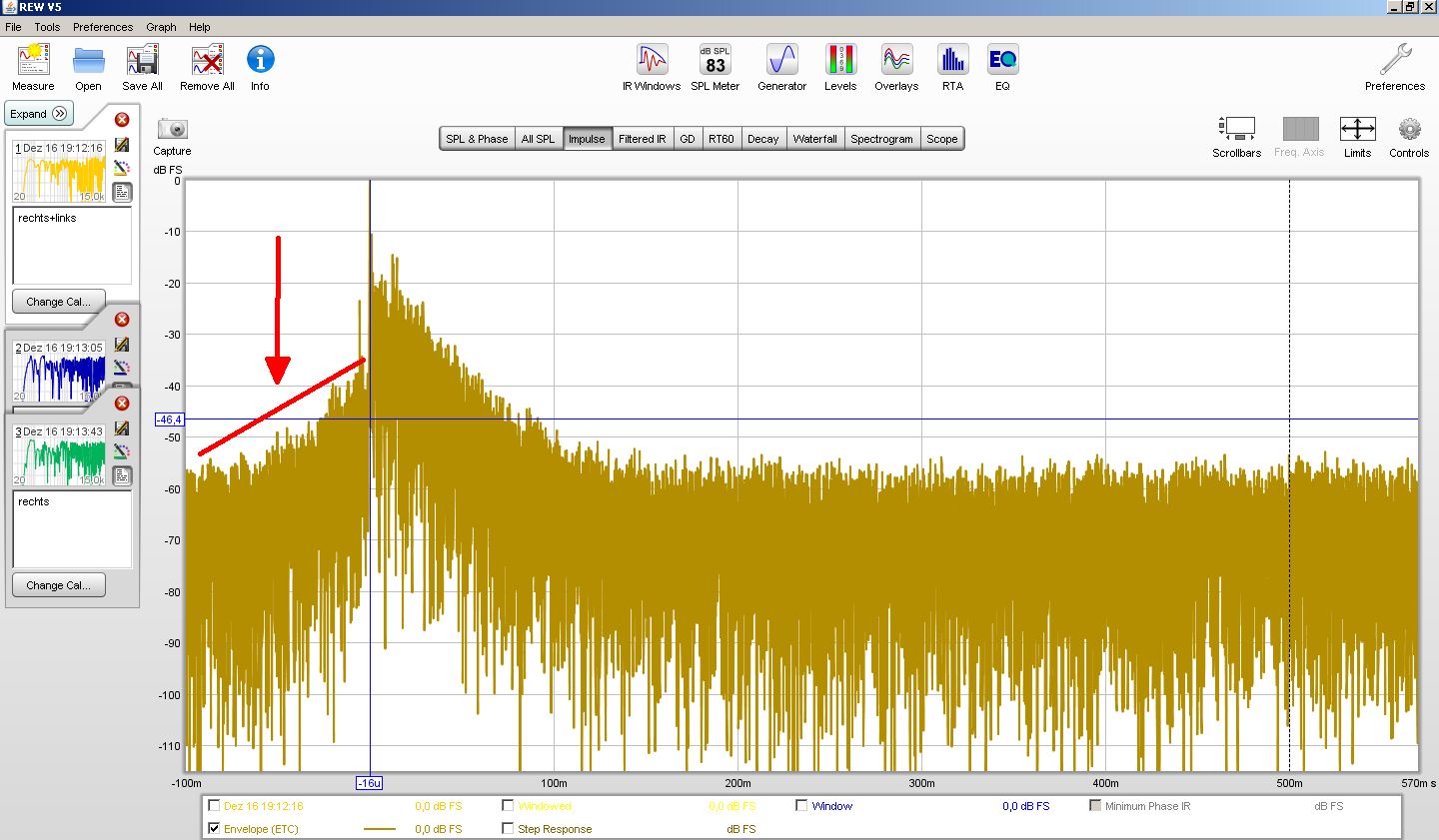Capture the graph with camera icon
1439x840 pixels.
tap(172, 130)
